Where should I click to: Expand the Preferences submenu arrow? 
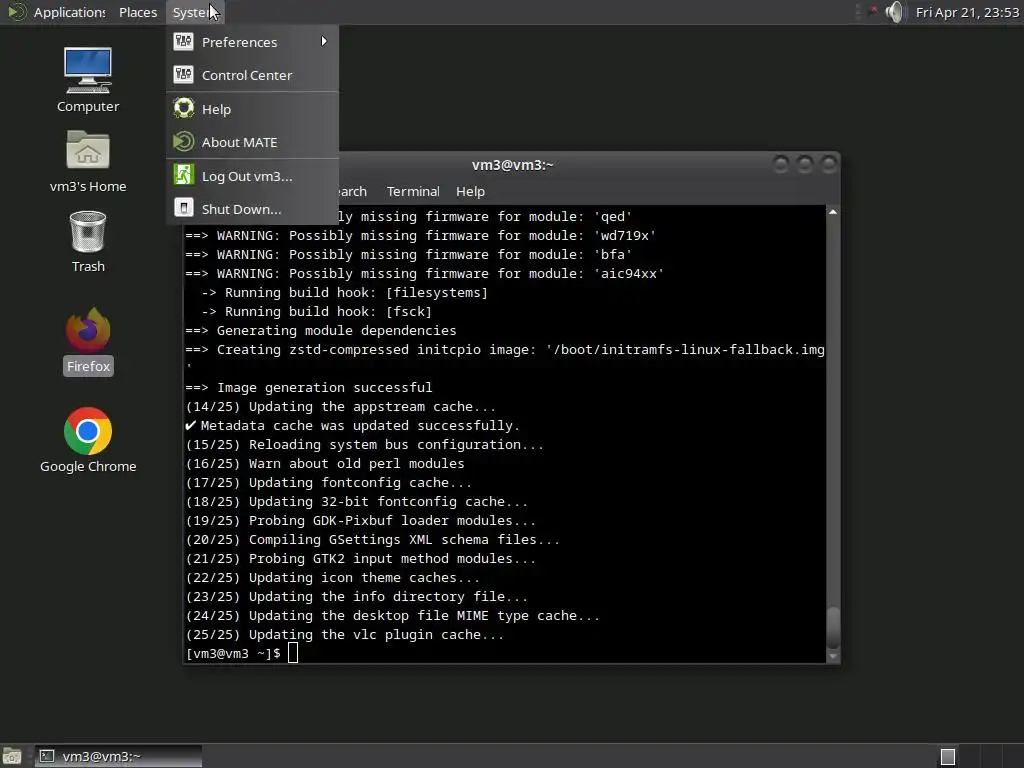click(324, 41)
